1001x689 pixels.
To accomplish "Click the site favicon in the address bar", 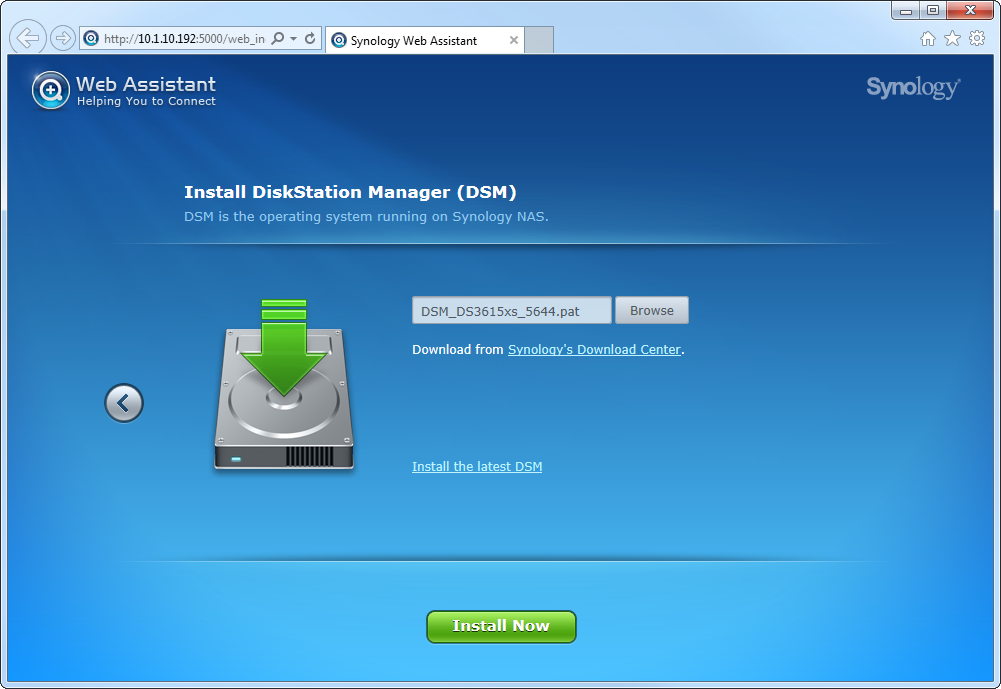I will click(x=91, y=38).
